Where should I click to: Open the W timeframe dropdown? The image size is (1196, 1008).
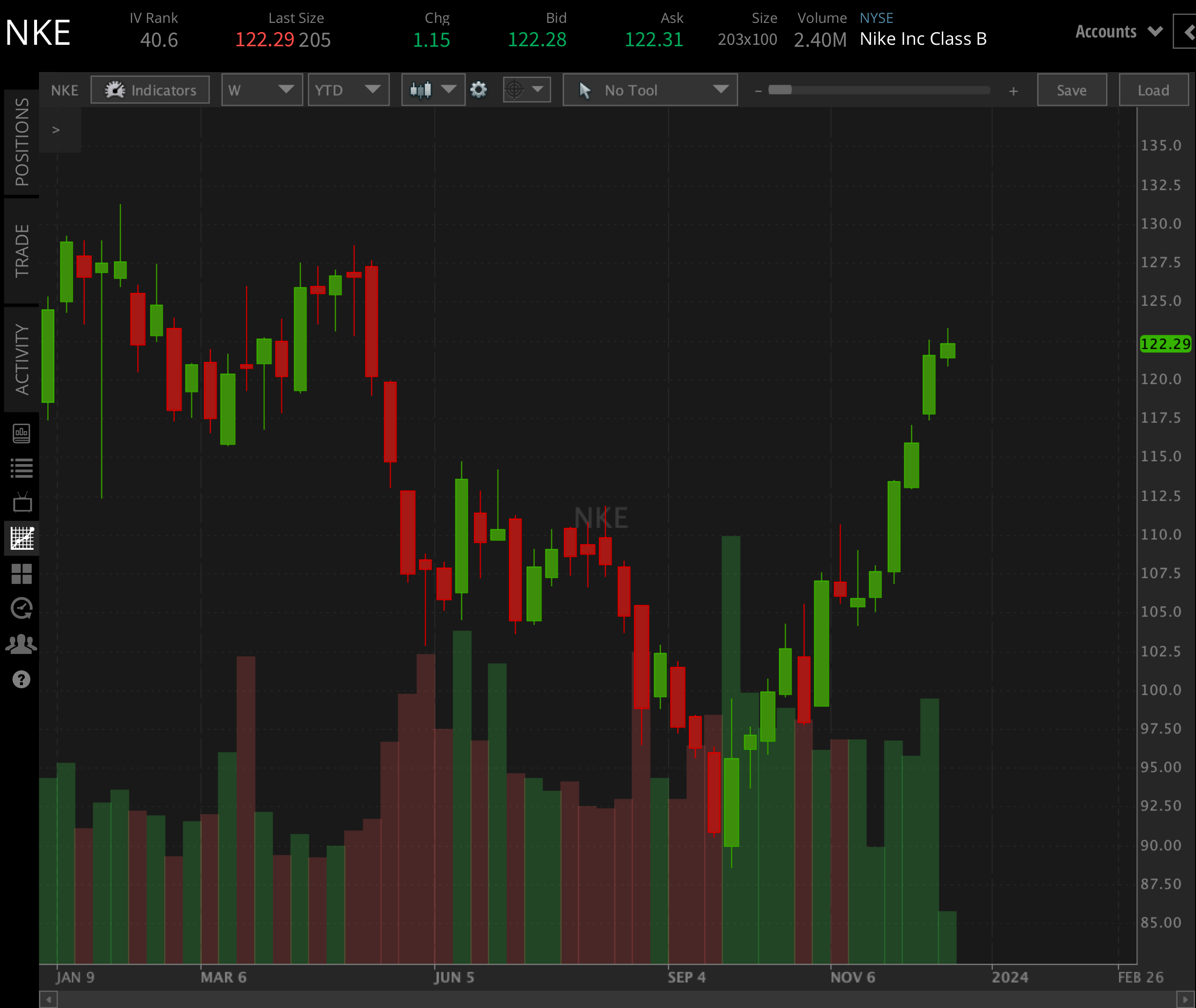262,90
